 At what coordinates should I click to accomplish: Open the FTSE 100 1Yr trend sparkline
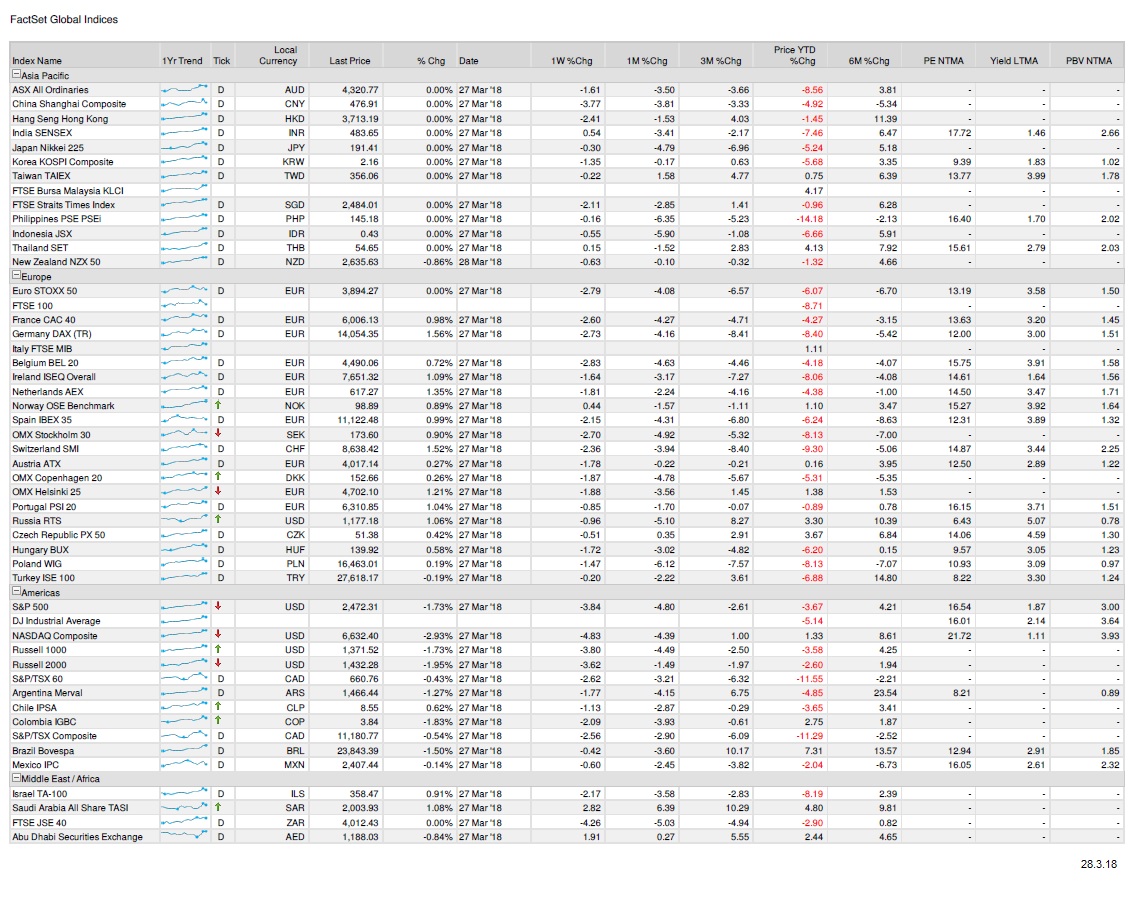(x=184, y=305)
